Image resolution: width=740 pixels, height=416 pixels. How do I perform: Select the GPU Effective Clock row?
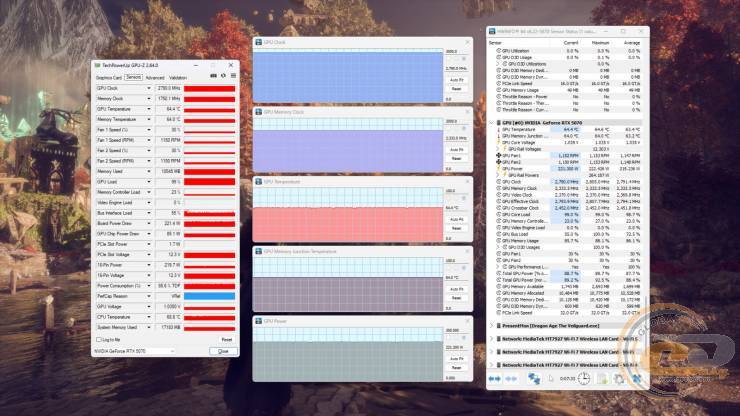[568, 202]
